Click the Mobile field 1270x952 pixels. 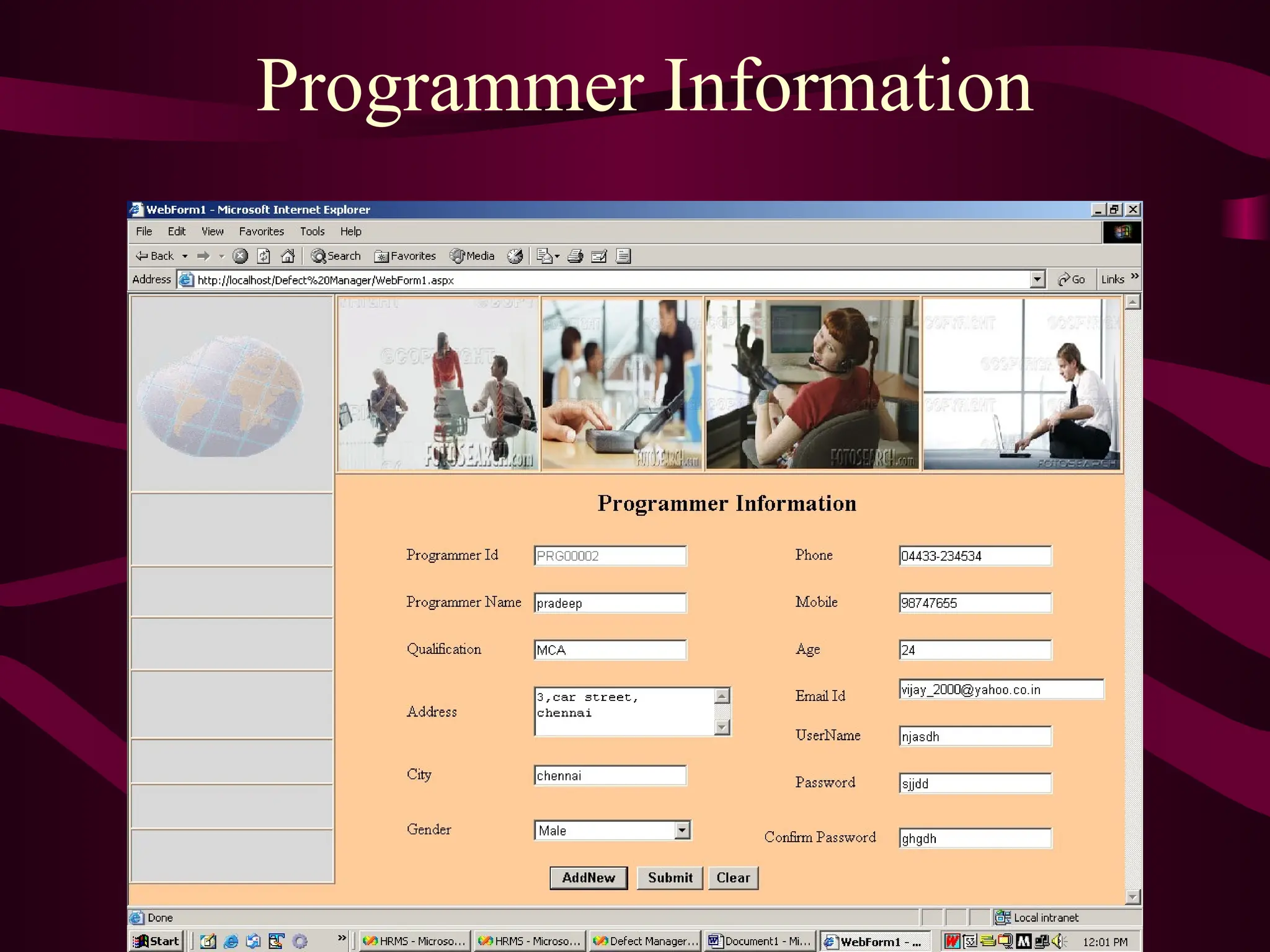point(975,603)
